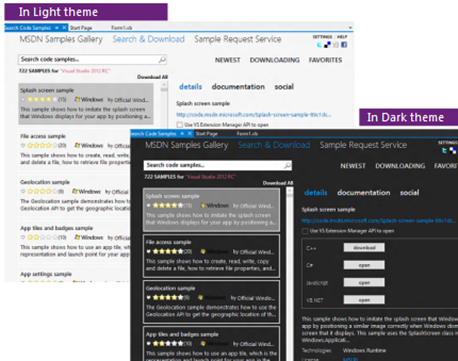This screenshot has height=361, width=458.
Task: Open documentation tab in Light window
Action: coord(238,87)
